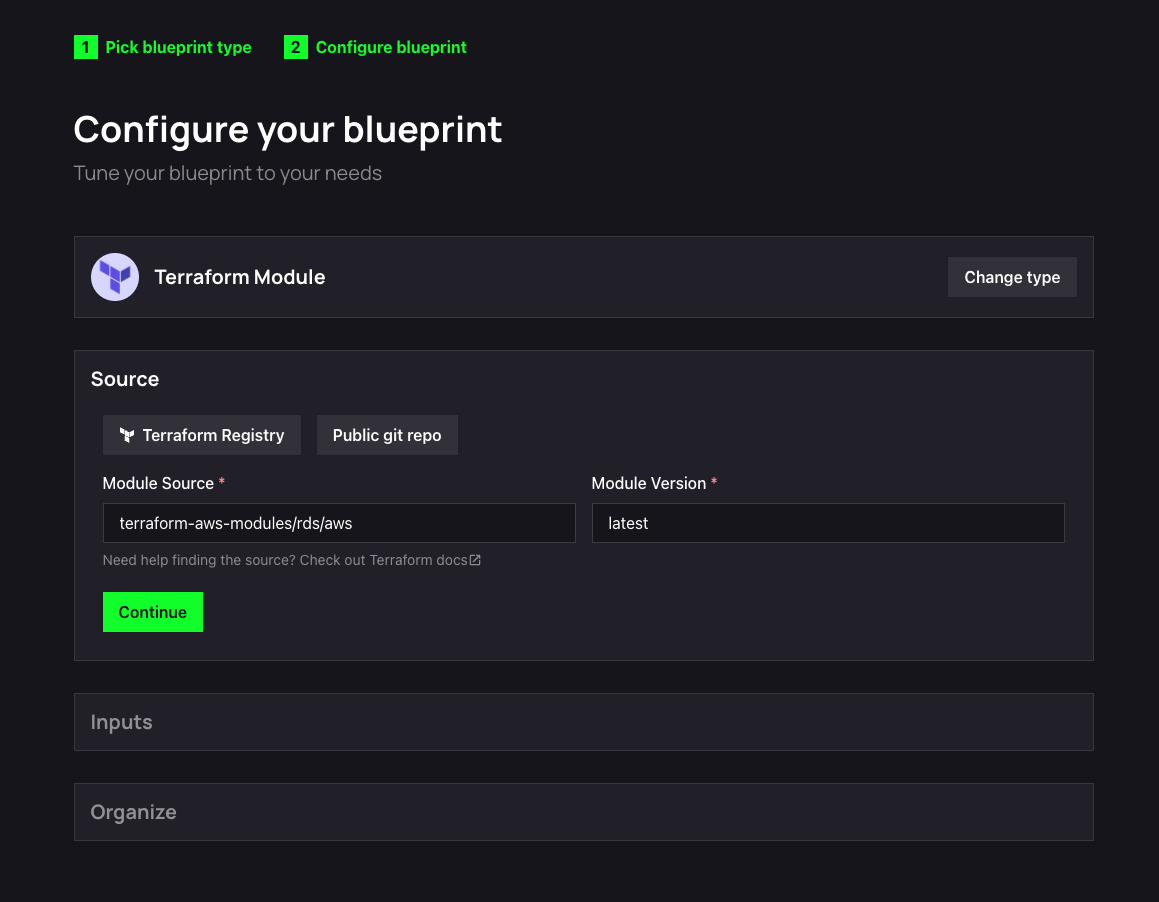Select the Configure blueprint step
The height and width of the screenshot is (902, 1159).
click(x=391, y=47)
